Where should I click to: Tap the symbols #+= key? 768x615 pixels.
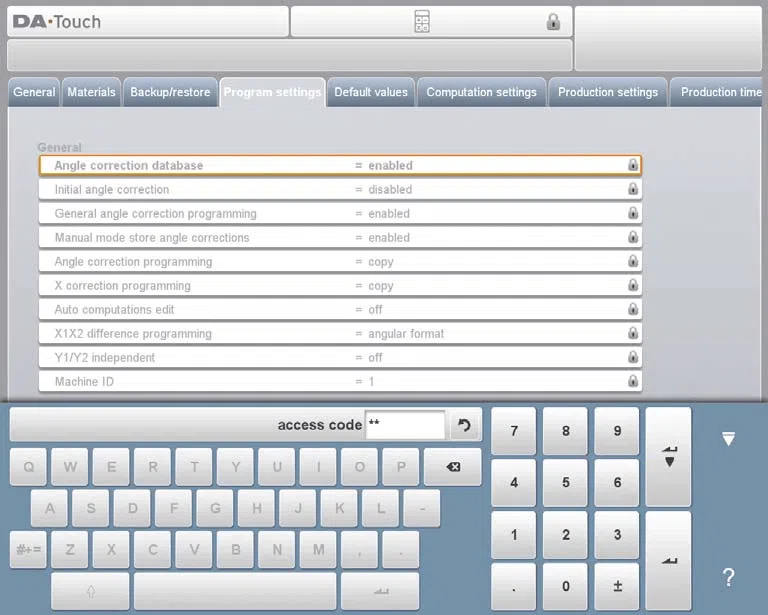(x=28, y=550)
